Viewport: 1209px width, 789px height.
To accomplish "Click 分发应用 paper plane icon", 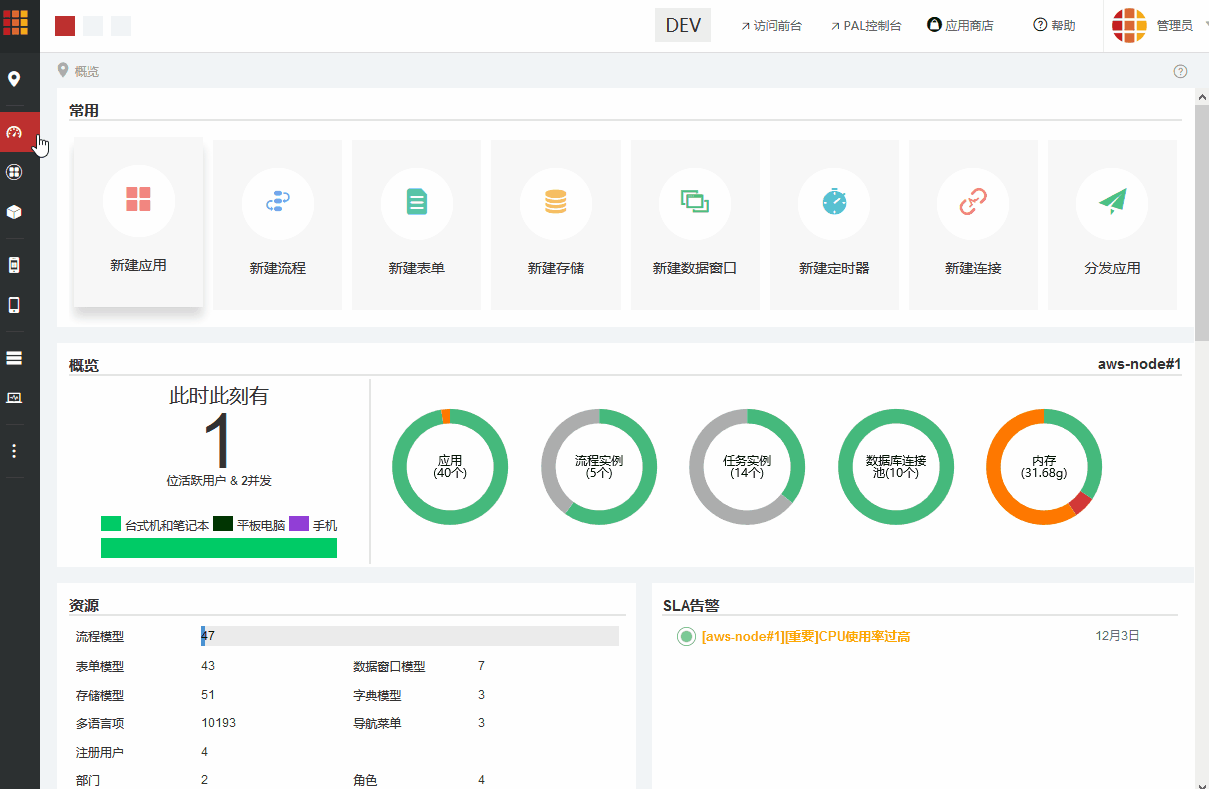I will [1111, 201].
